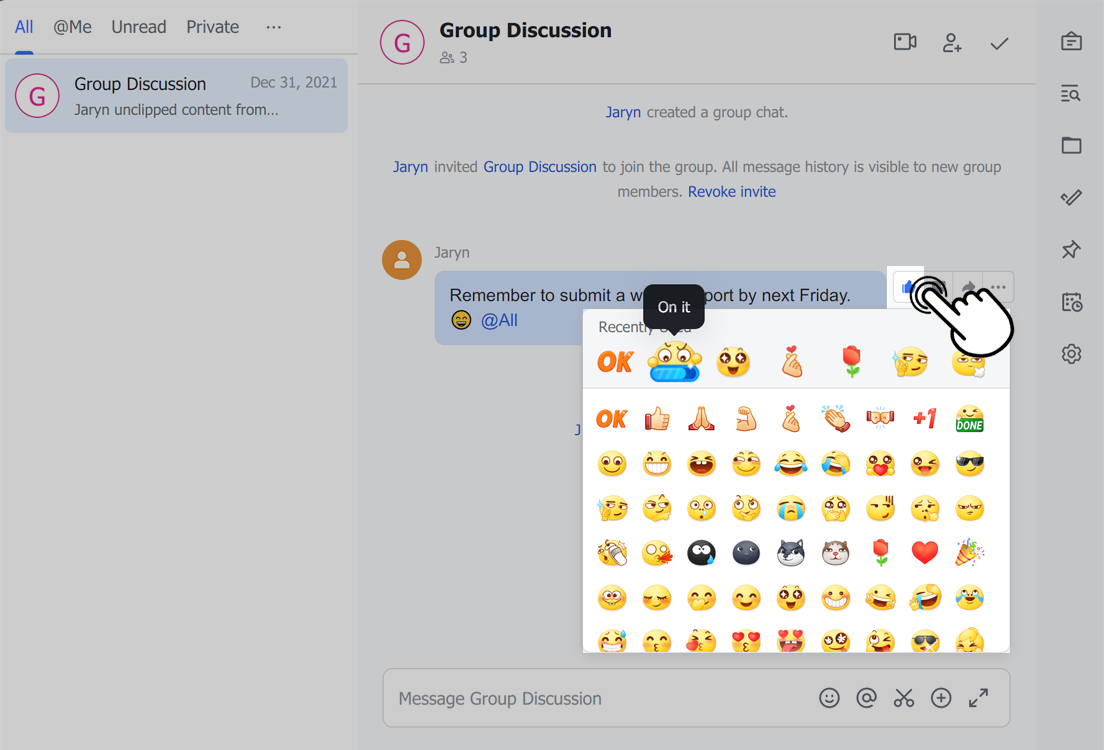Switch to the Unread tab
Image resolution: width=1104 pixels, height=750 pixels.
coord(139,27)
